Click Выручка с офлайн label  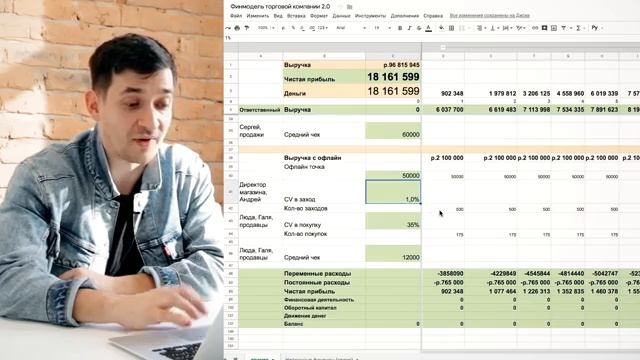point(312,158)
